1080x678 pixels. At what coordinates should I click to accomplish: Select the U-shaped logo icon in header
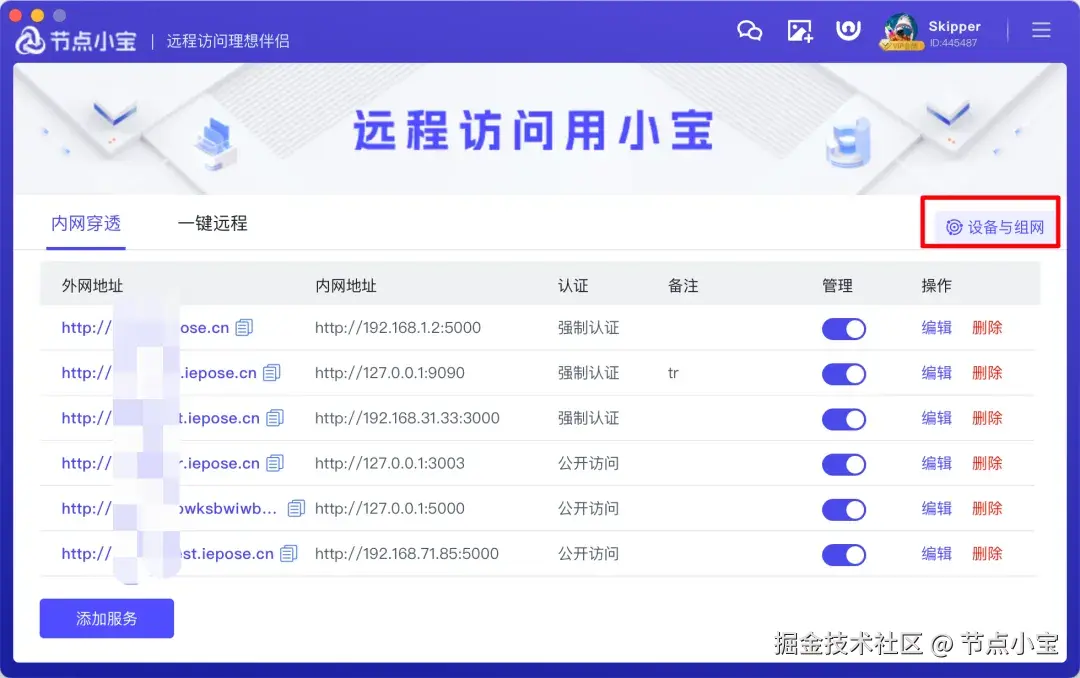(848, 30)
